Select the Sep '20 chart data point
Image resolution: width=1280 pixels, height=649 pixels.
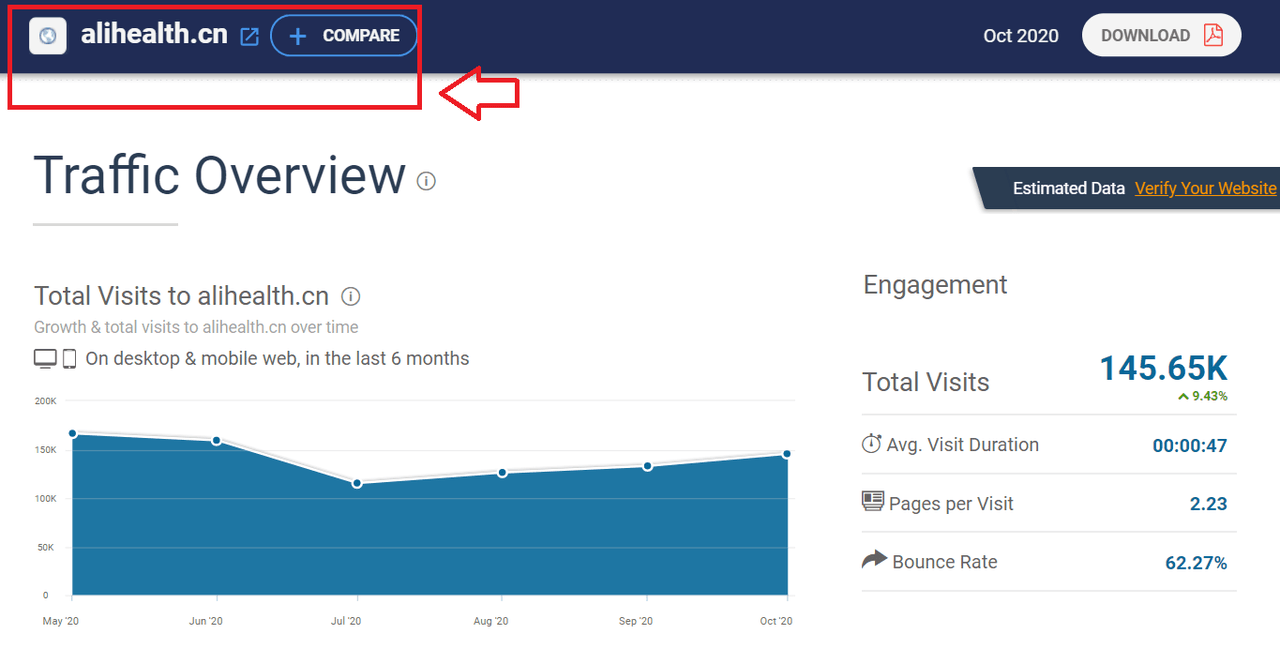[x=647, y=466]
